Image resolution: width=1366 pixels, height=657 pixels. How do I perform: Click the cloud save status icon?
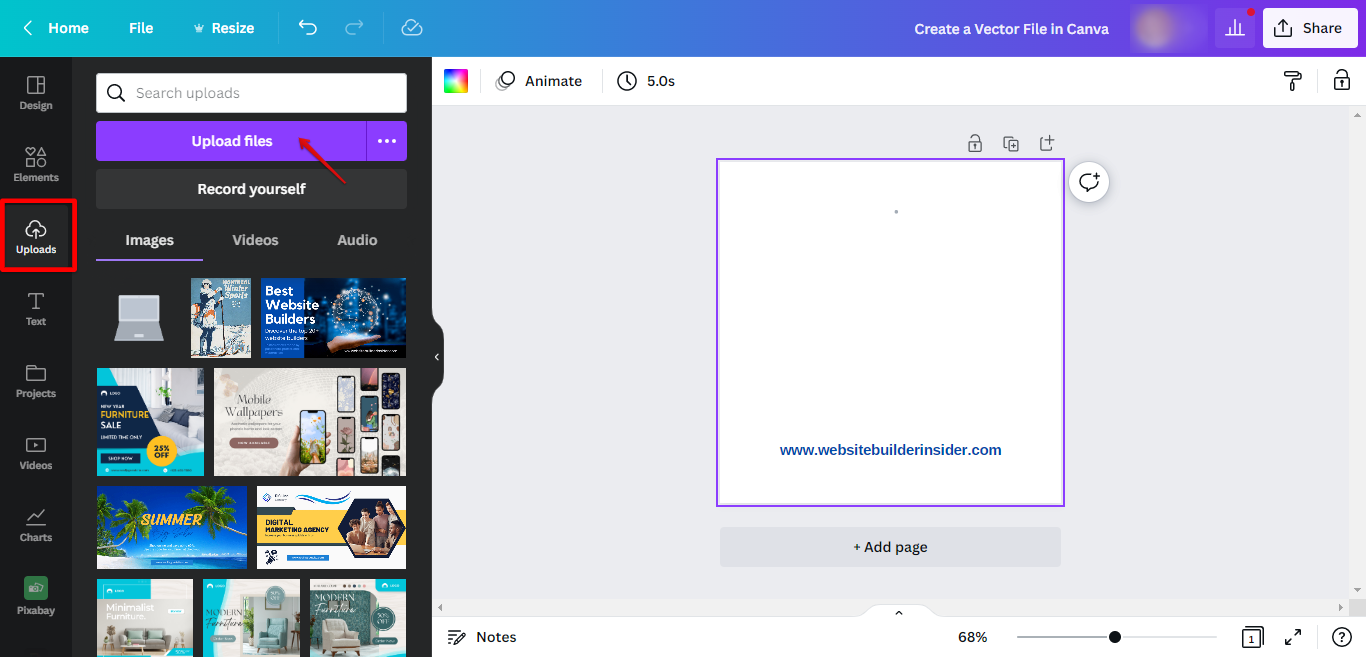click(412, 28)
